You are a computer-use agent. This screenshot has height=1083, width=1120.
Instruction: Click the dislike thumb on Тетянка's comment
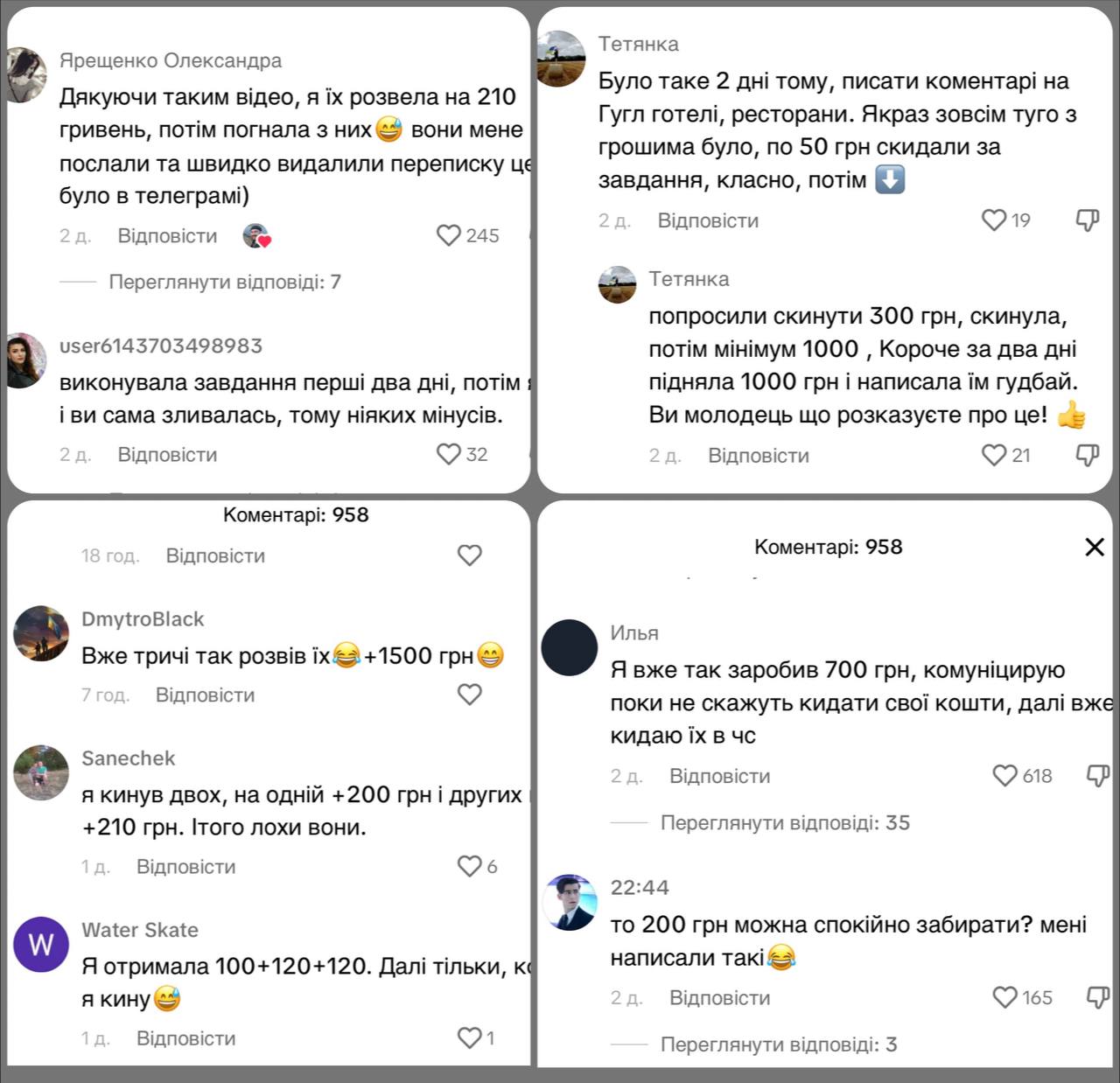[x=1087, y=220]
